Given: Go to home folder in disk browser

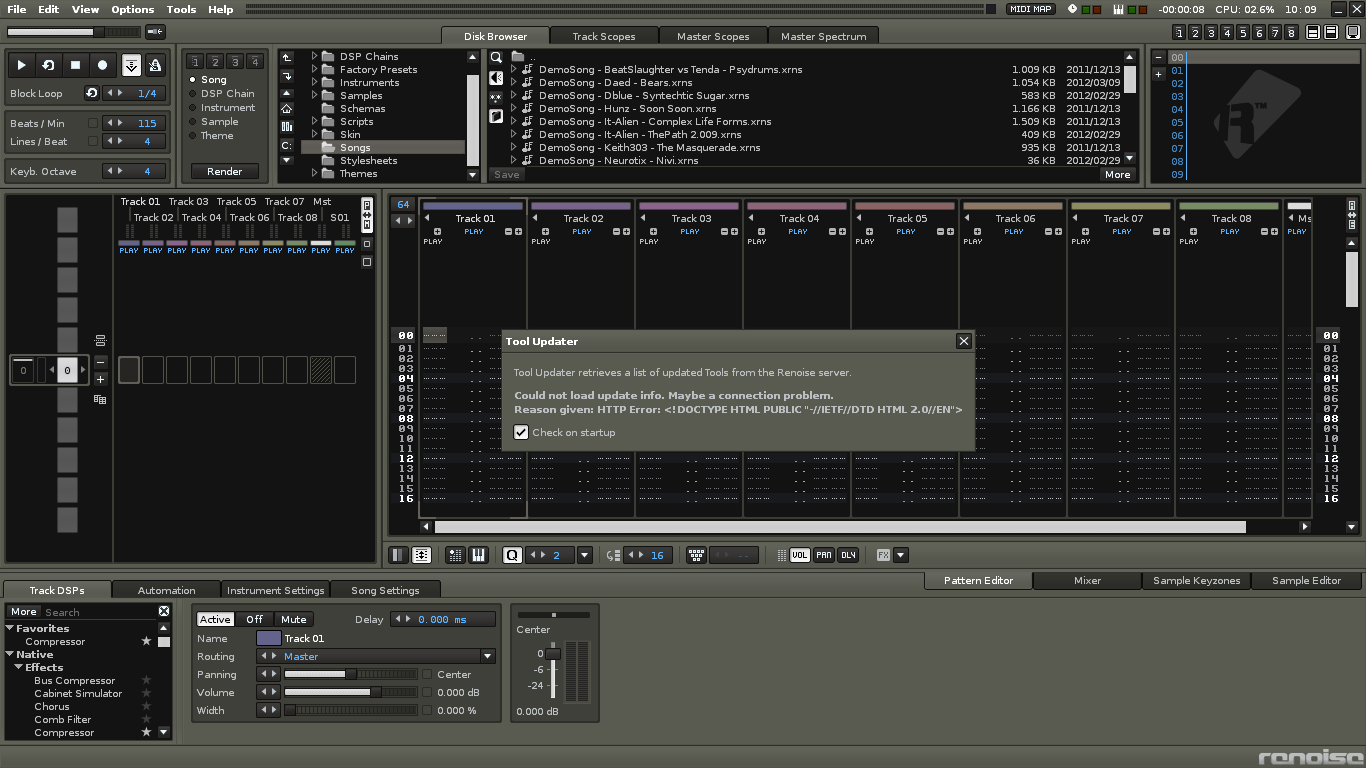Looking at the screenshot, I should [287, 108].
